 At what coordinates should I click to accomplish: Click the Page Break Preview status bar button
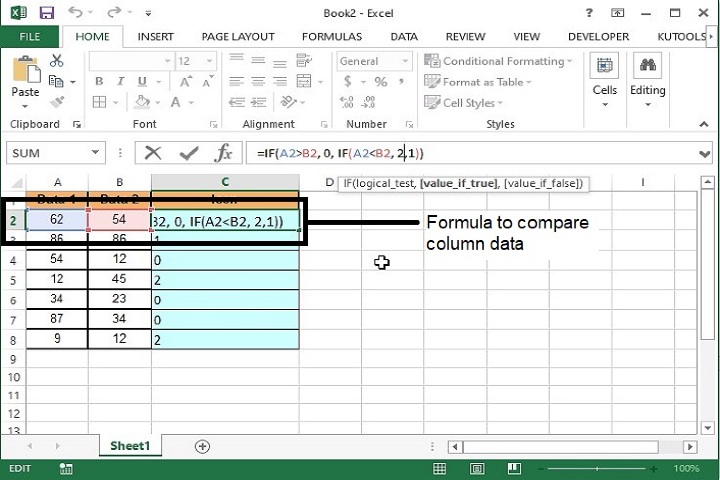click(514, 469)
